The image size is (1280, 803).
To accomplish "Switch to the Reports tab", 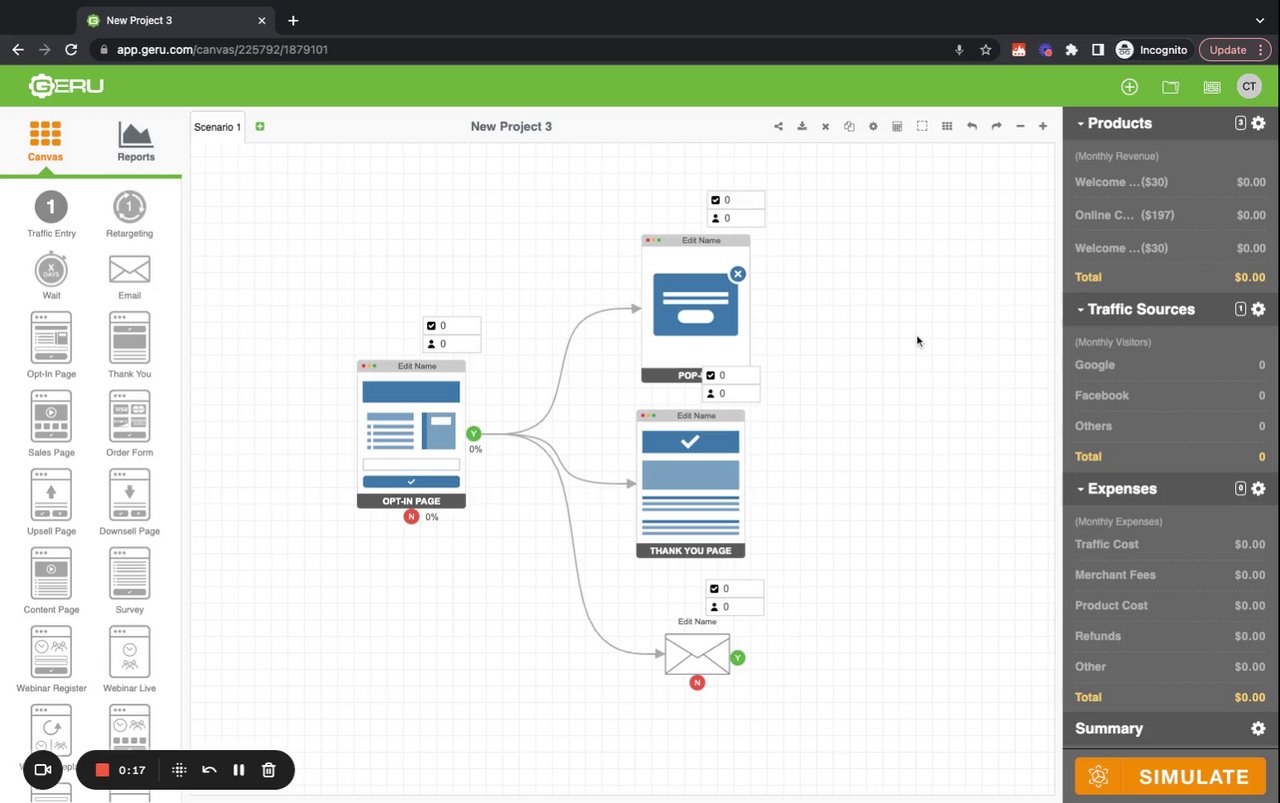I will coord(136,141).
